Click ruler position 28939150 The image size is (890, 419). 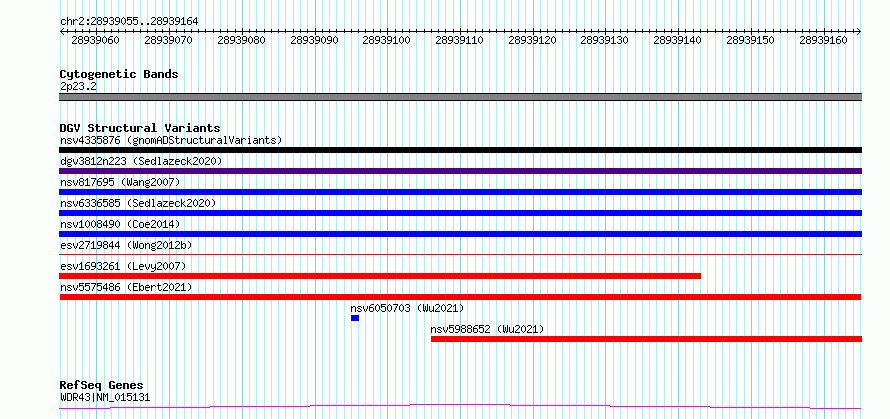(751, 40)
